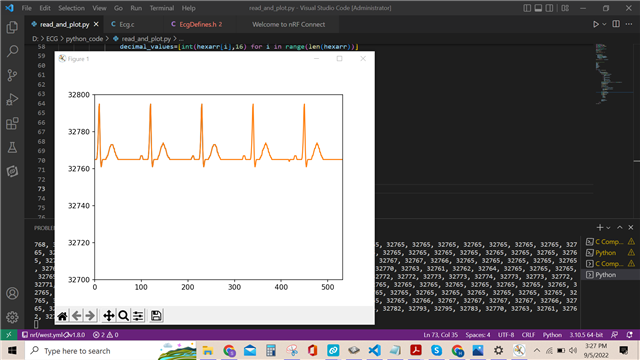
Task: Go forward to next plot view
Action: [90, 316]
